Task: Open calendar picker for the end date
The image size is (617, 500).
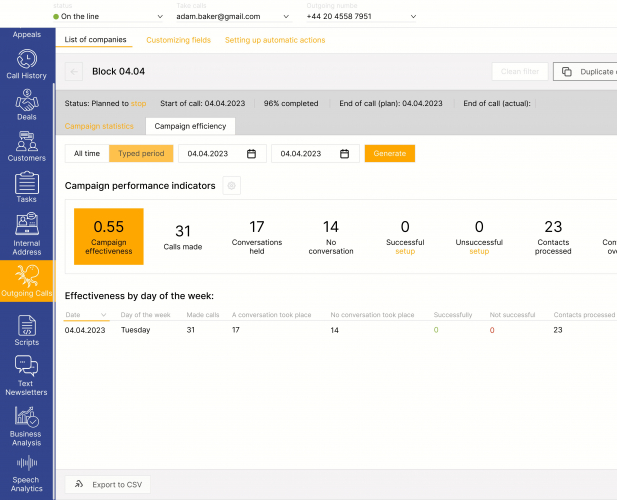Action: pyautogui.click(x=344, y=153)
